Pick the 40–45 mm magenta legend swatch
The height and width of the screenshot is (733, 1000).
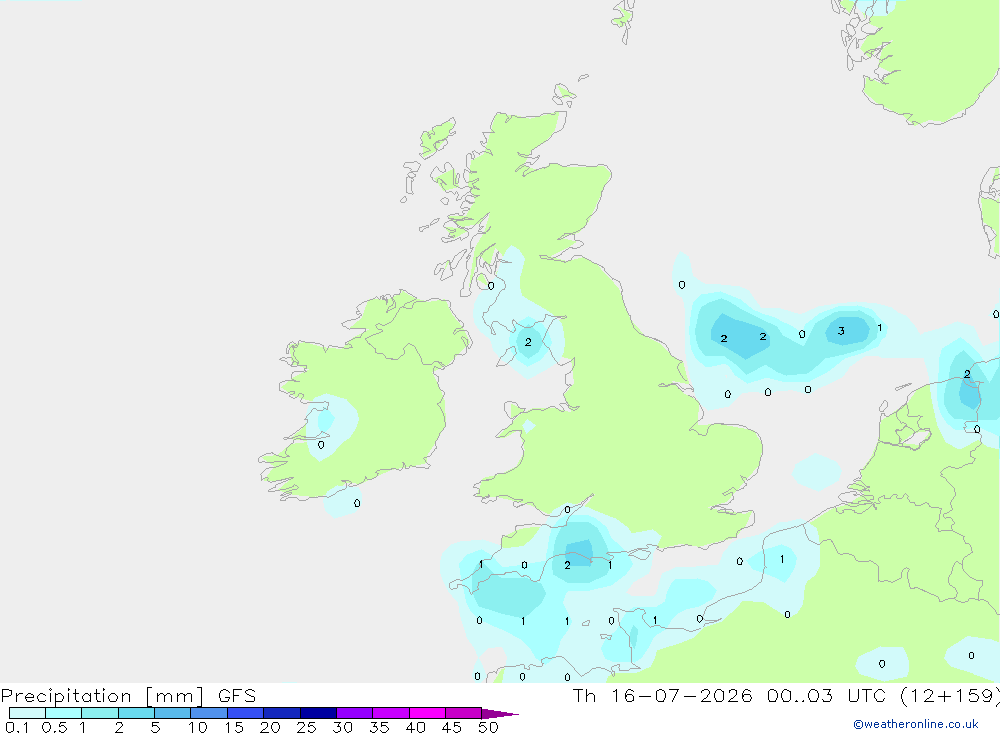tap(427, 713)
